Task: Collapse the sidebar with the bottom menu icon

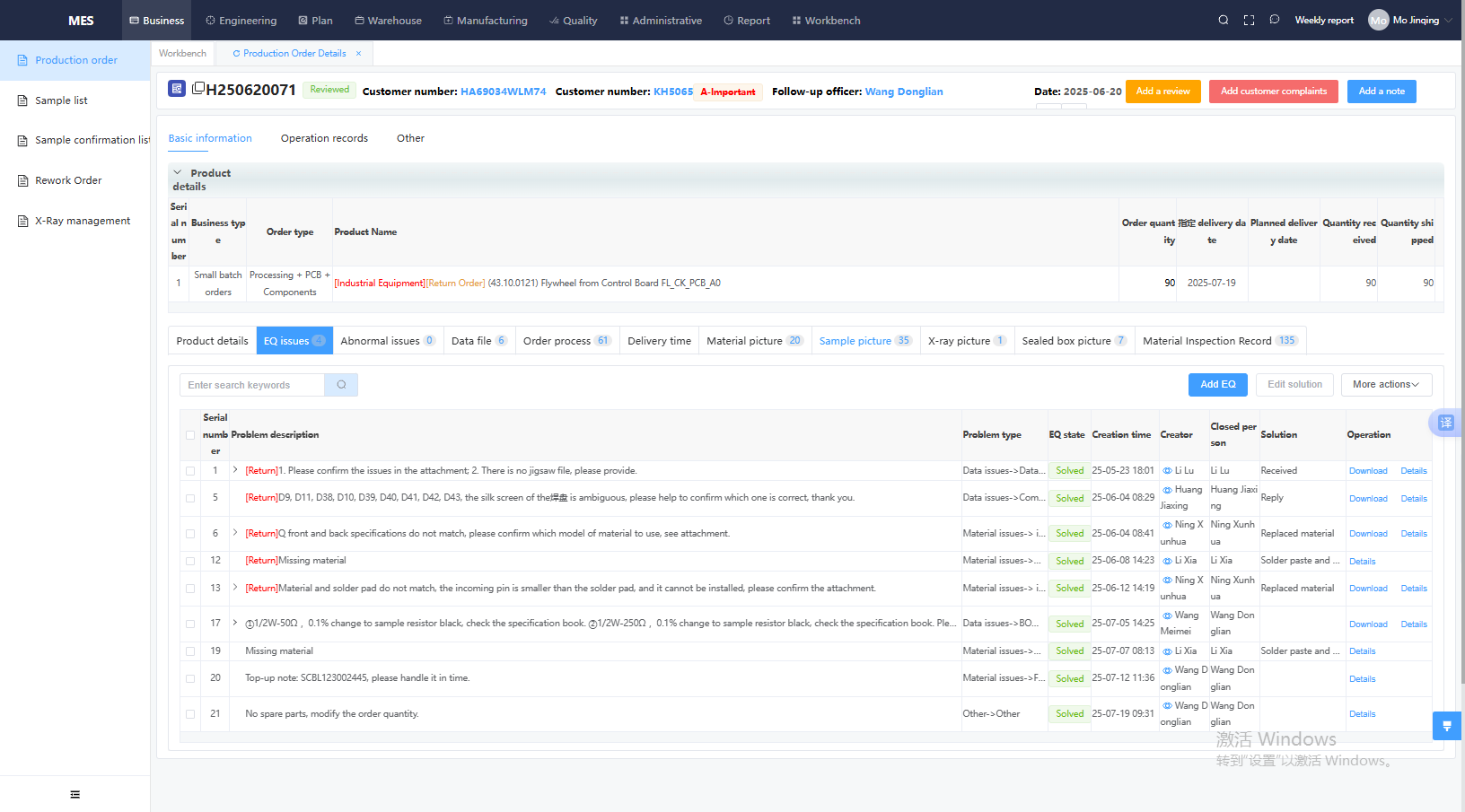Action: 75,794
